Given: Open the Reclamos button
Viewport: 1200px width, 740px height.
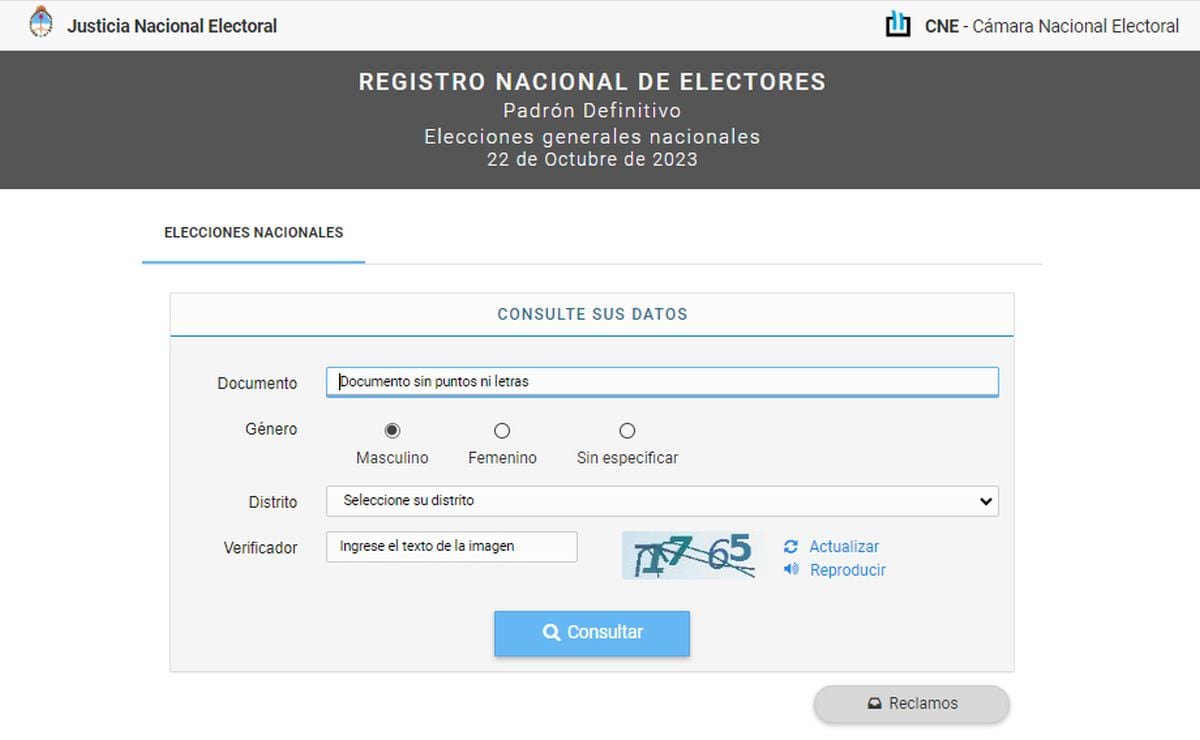Looking at the screenshot, I should 910,703.
